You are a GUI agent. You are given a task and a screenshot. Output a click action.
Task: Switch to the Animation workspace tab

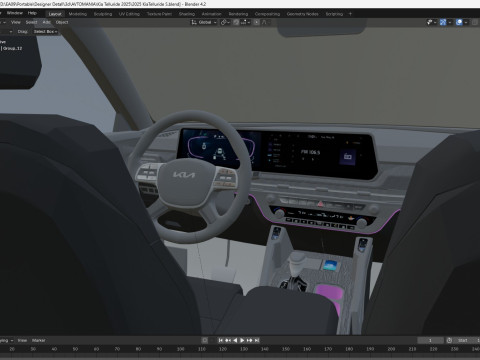pos(211,14)
